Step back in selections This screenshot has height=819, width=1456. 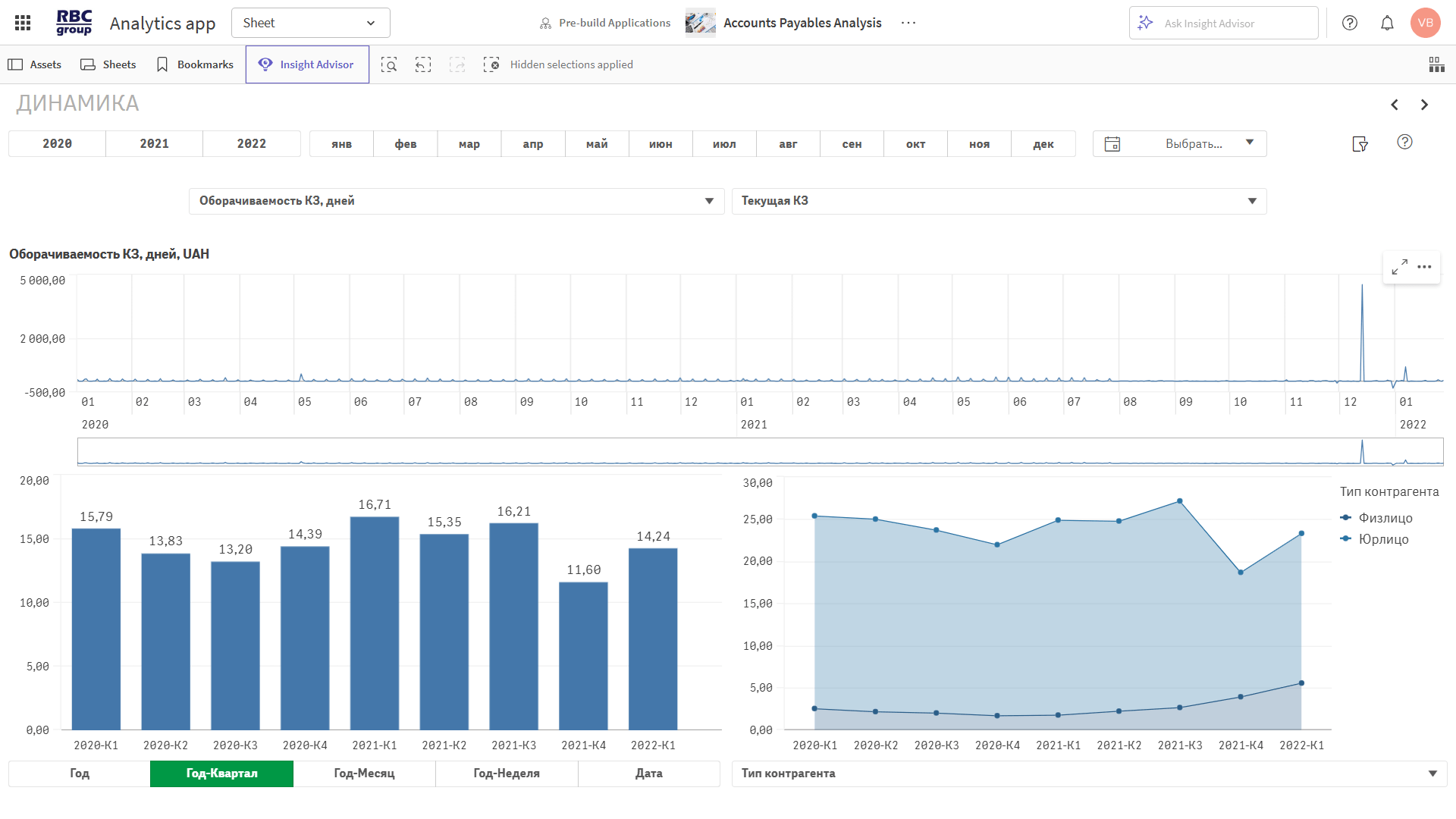point(423,64)
